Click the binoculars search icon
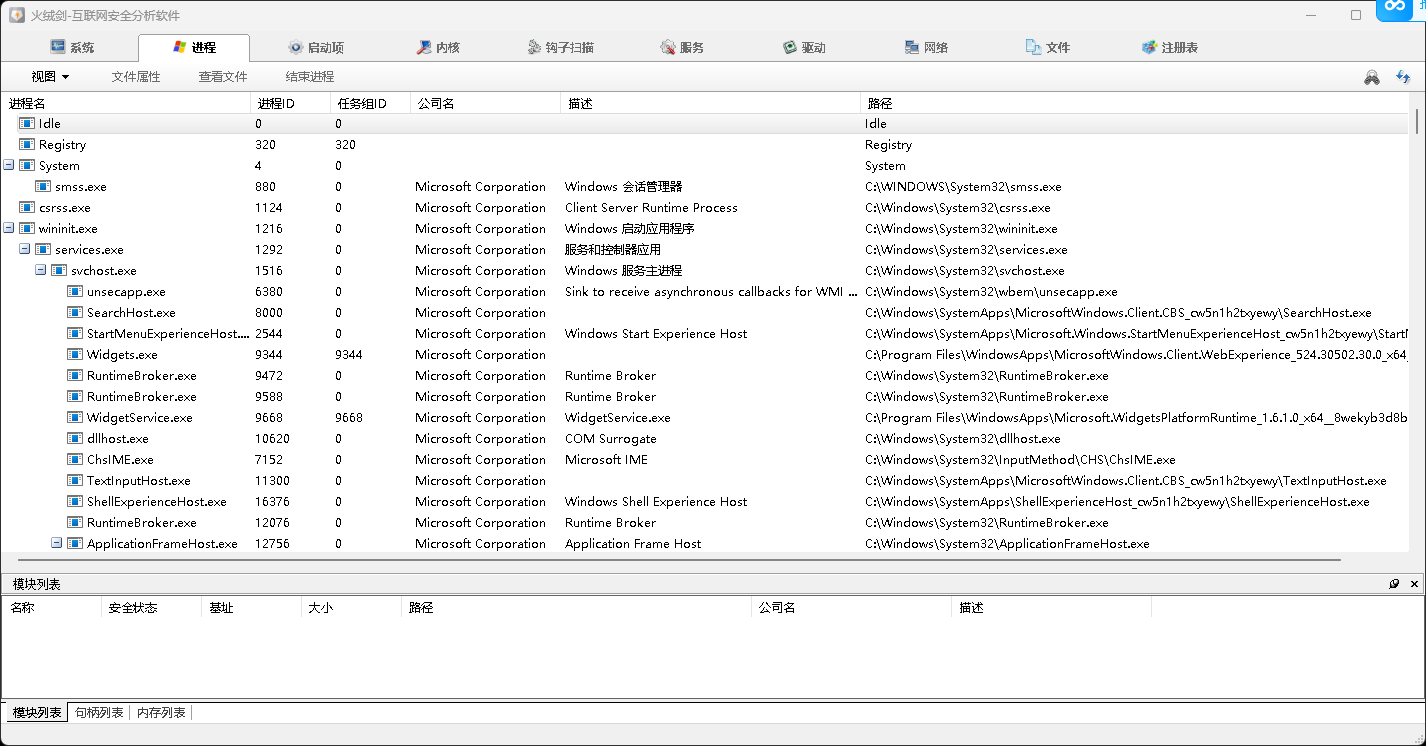1426x746 pixels. click(x=1372, y=77)
